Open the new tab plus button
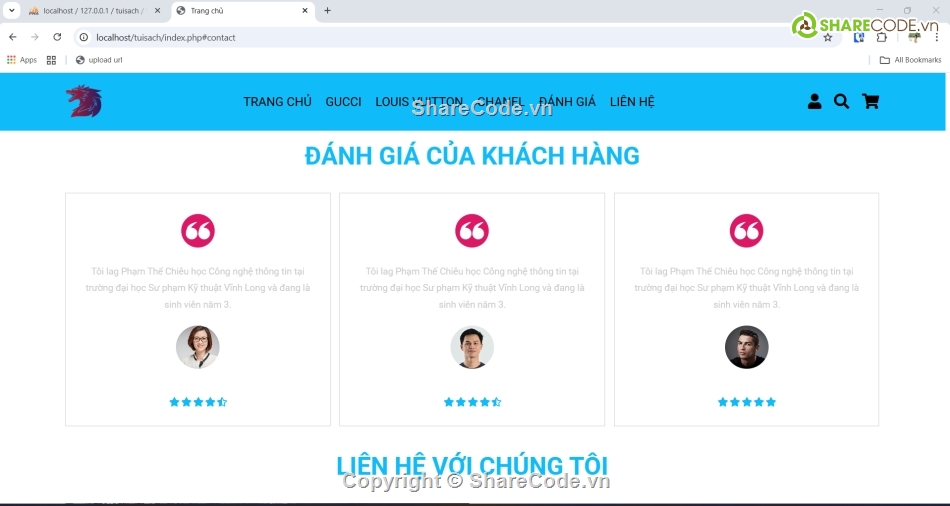The width and height of the screenshot is (950, 506). click(x=327, y=10)
